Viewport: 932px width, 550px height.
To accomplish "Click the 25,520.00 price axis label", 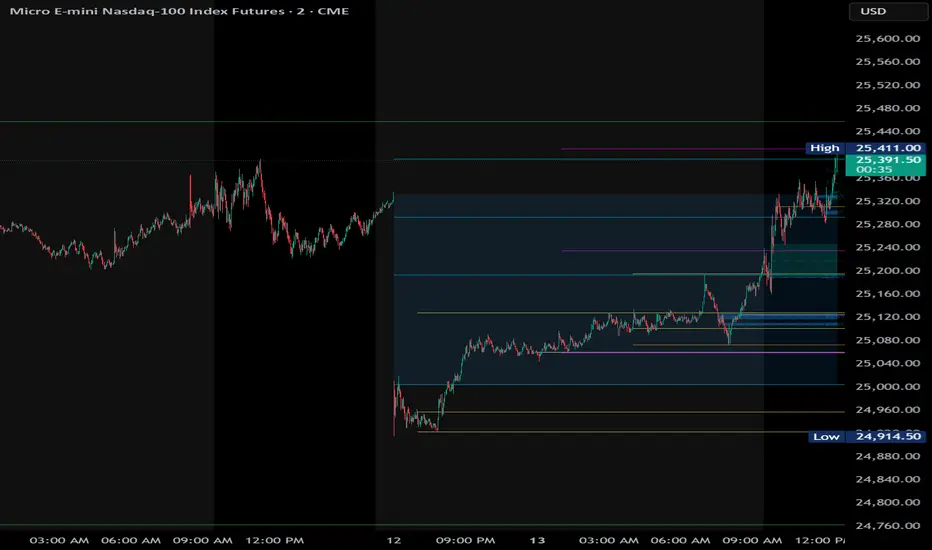I will click(887, 85).
